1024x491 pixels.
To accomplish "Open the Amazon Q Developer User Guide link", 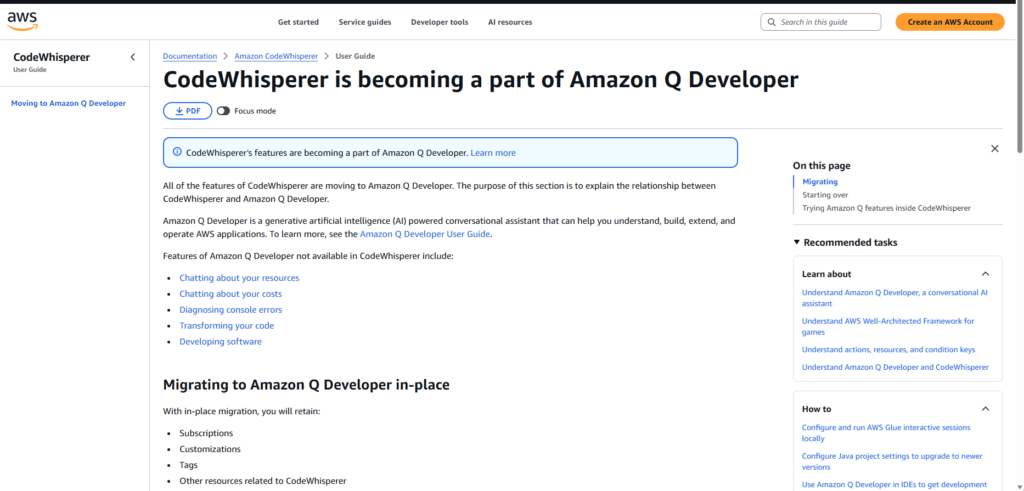I will click(425, 234).
